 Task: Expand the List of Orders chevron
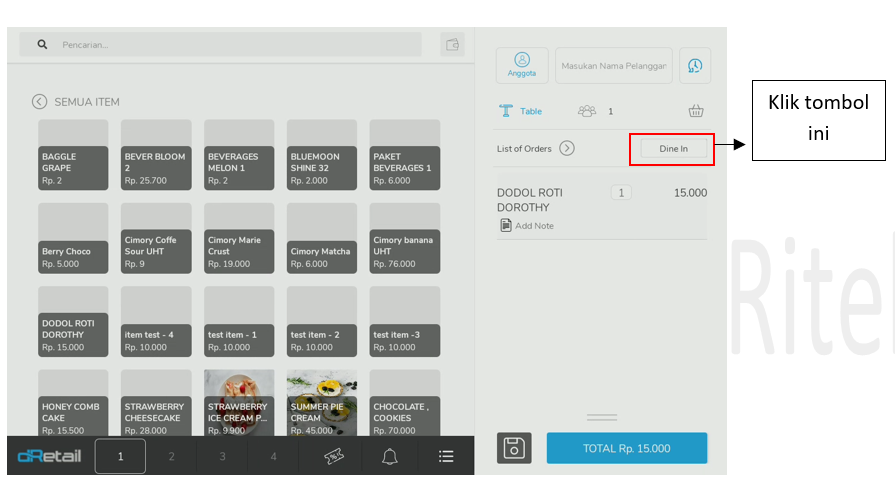tap(566, 148)
